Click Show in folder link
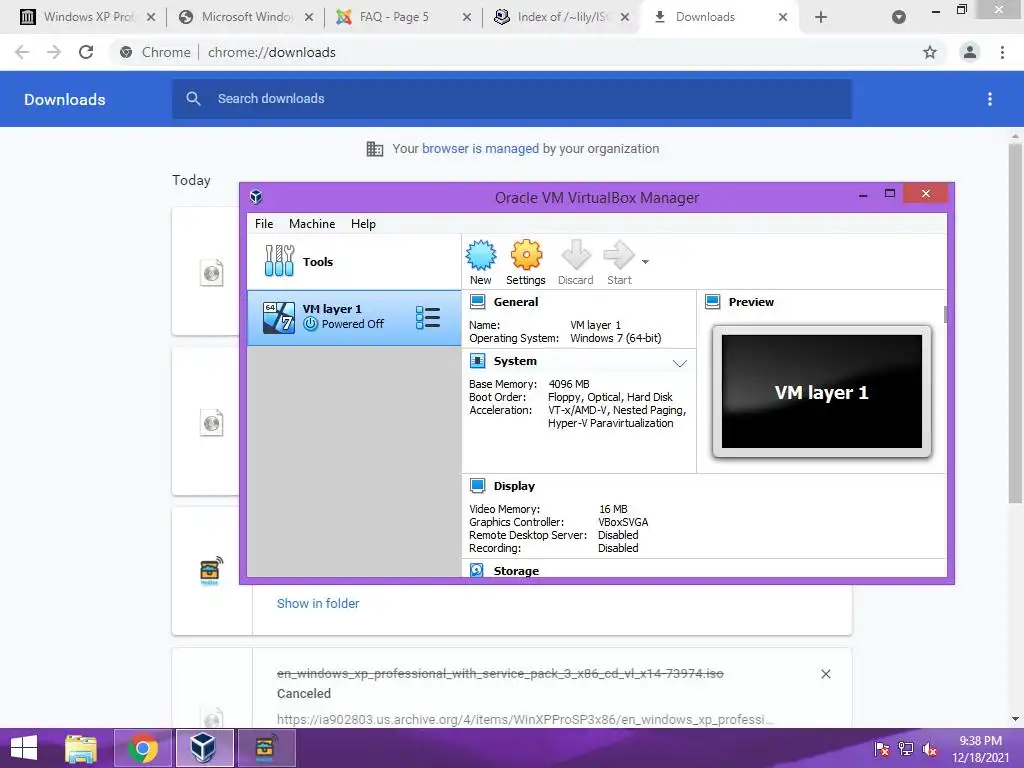Viewport: 1024px width, 768px height. tap(318, 603)
